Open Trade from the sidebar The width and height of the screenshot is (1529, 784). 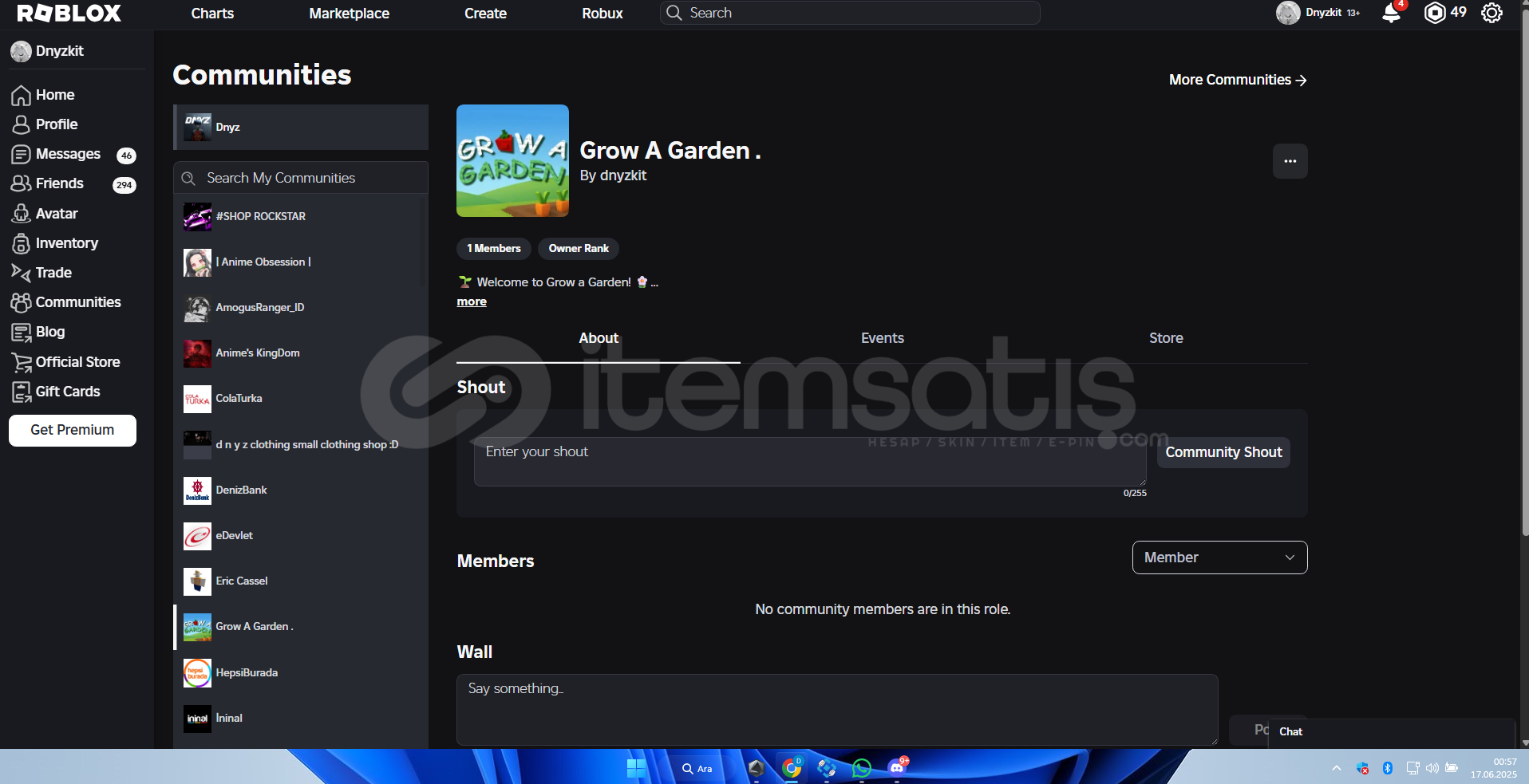coord(53,273)
